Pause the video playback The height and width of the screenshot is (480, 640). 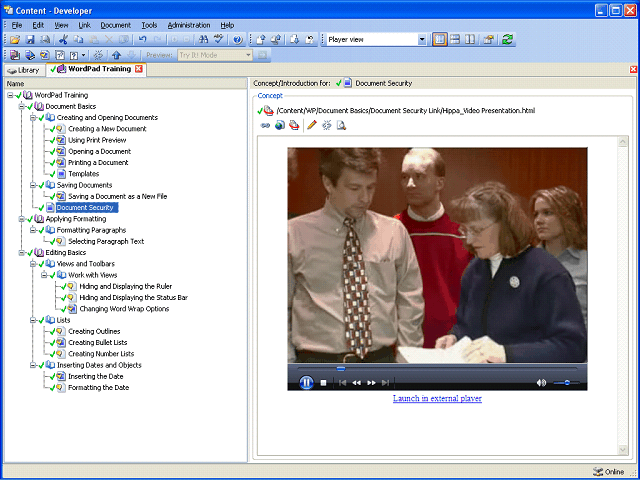pyautogui.click(x=306, y=382)
